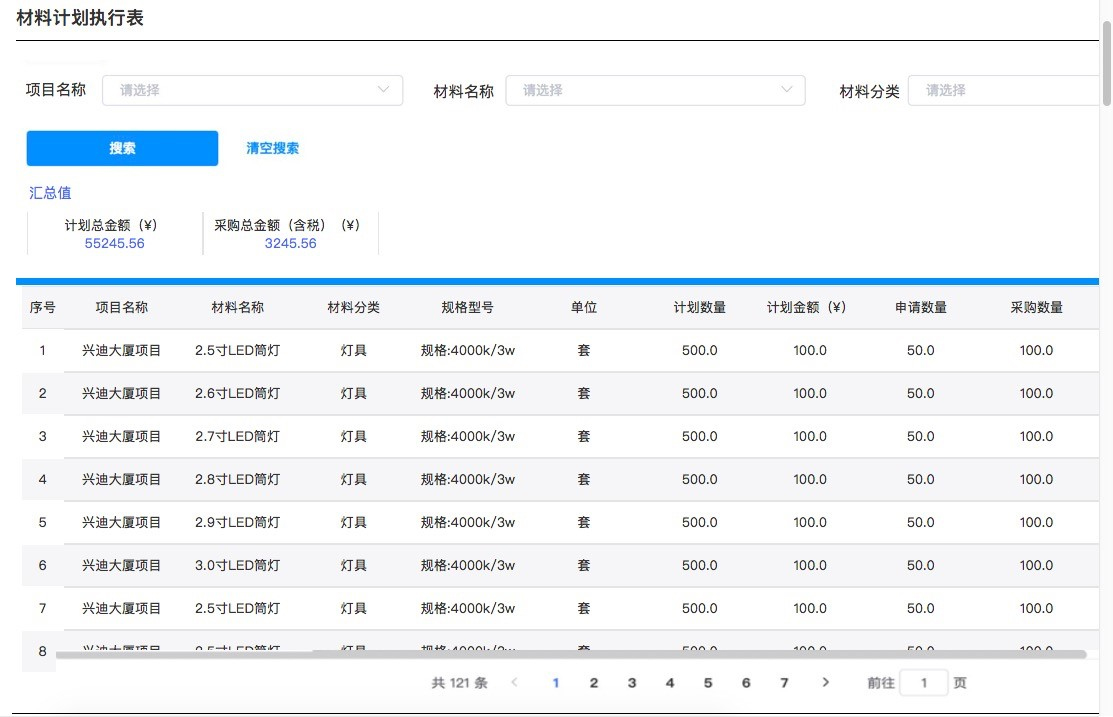Viewport: 1113px width, 717px height.
Task: Click the 材料名称 column header in table
Action: coord(238,307)
